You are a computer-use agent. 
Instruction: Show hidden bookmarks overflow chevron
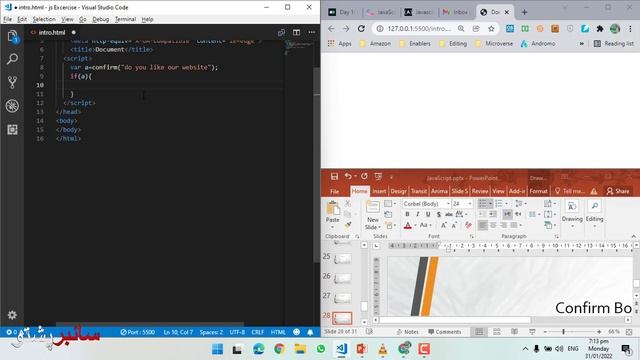[x=582, y=43]
